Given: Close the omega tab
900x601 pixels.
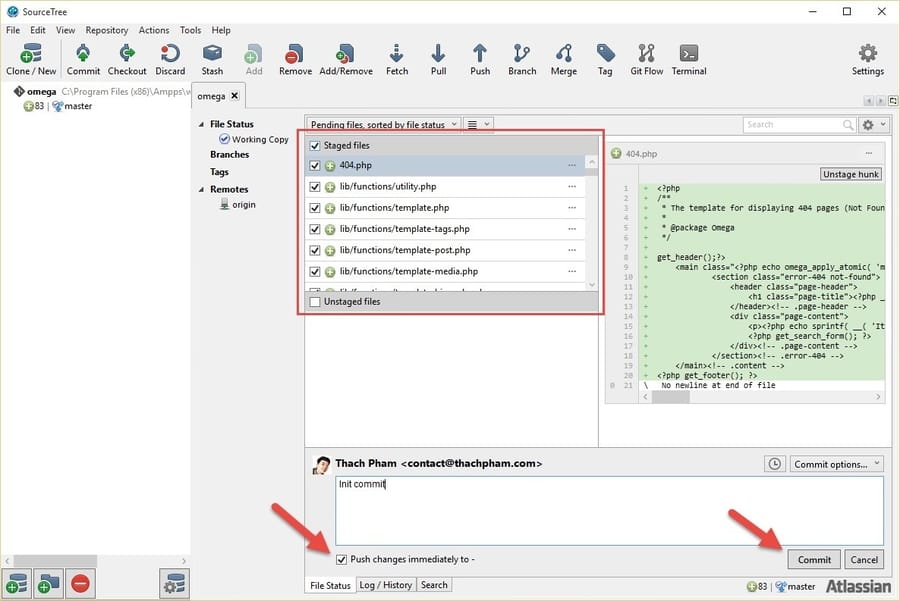Looking at the screenshot, I should (x=234, y=96).
